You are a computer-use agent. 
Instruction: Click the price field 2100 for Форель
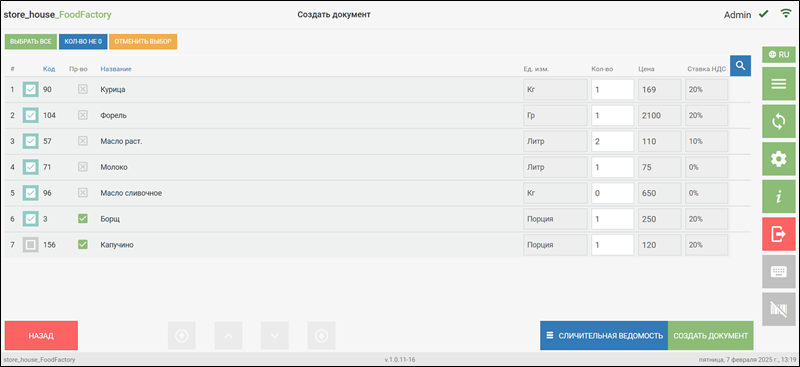pos(660,115)
